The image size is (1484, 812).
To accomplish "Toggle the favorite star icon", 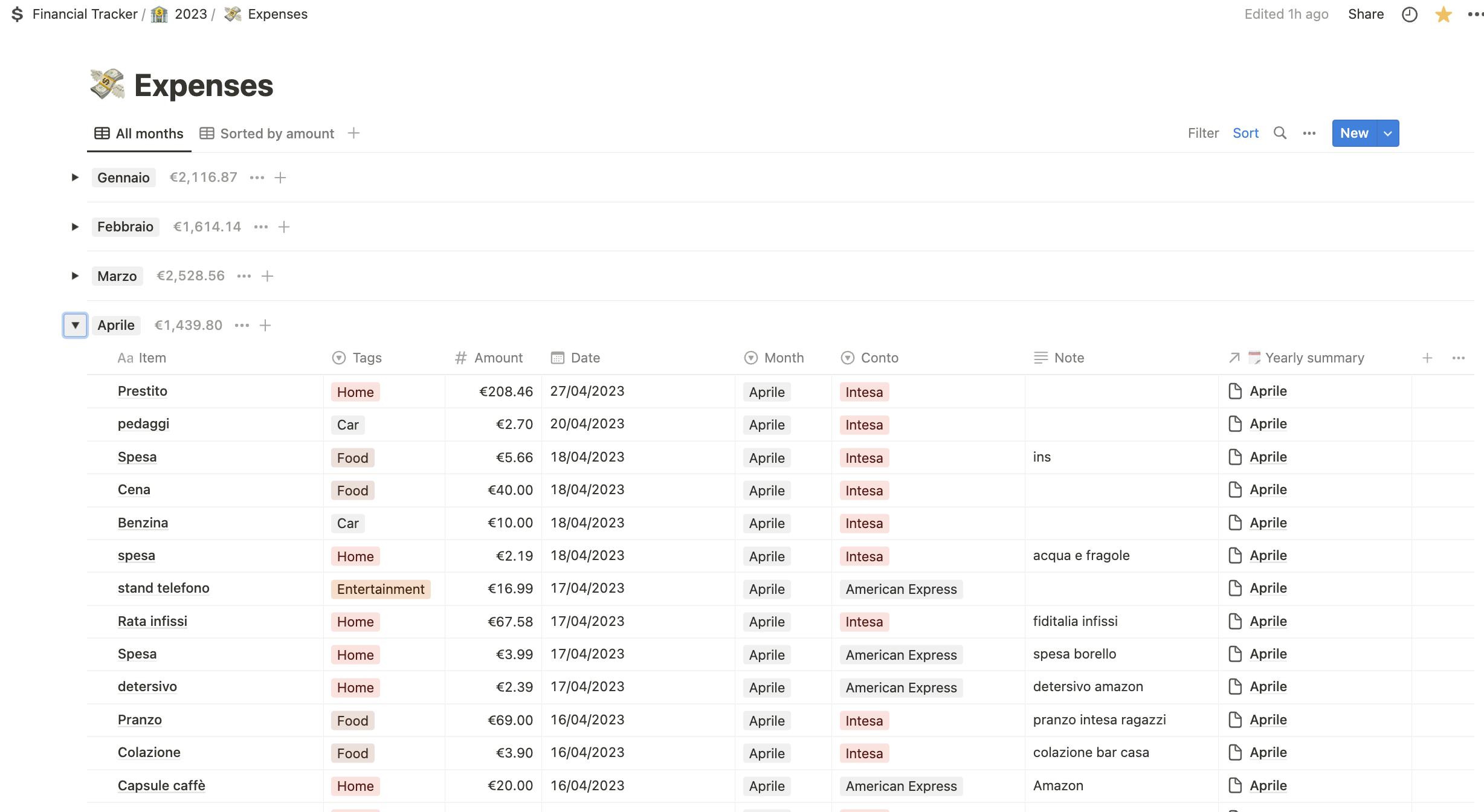I will pos(1443,14).
